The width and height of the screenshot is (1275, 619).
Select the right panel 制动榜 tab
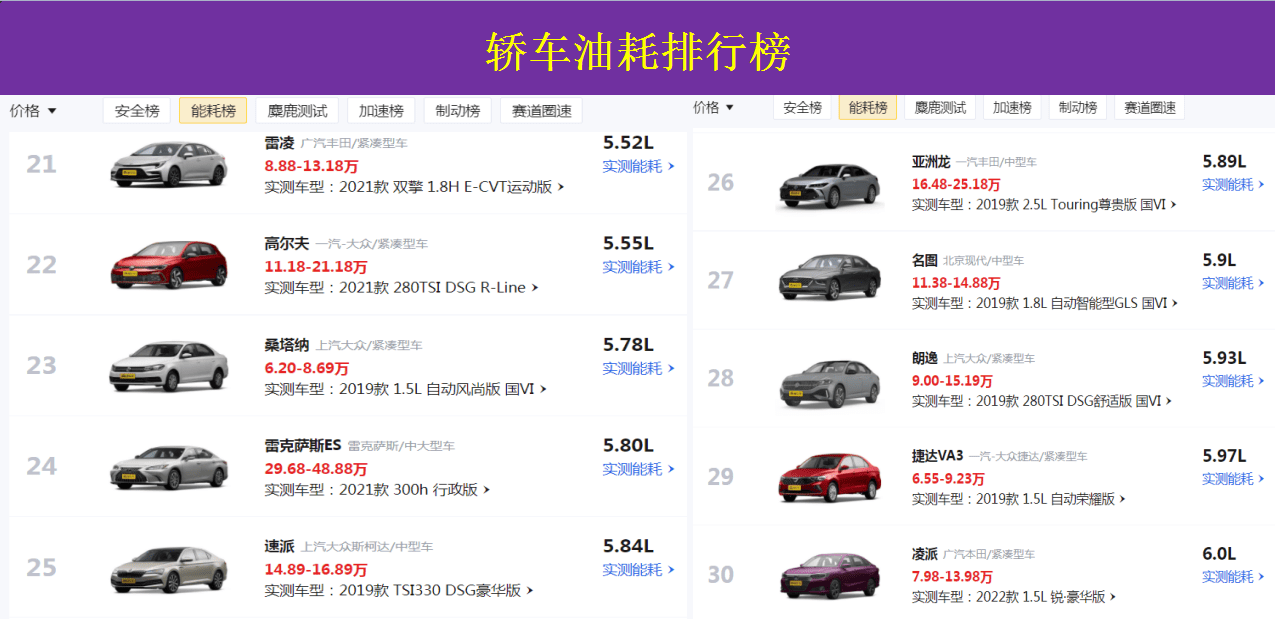click(x=1078, y=108)
